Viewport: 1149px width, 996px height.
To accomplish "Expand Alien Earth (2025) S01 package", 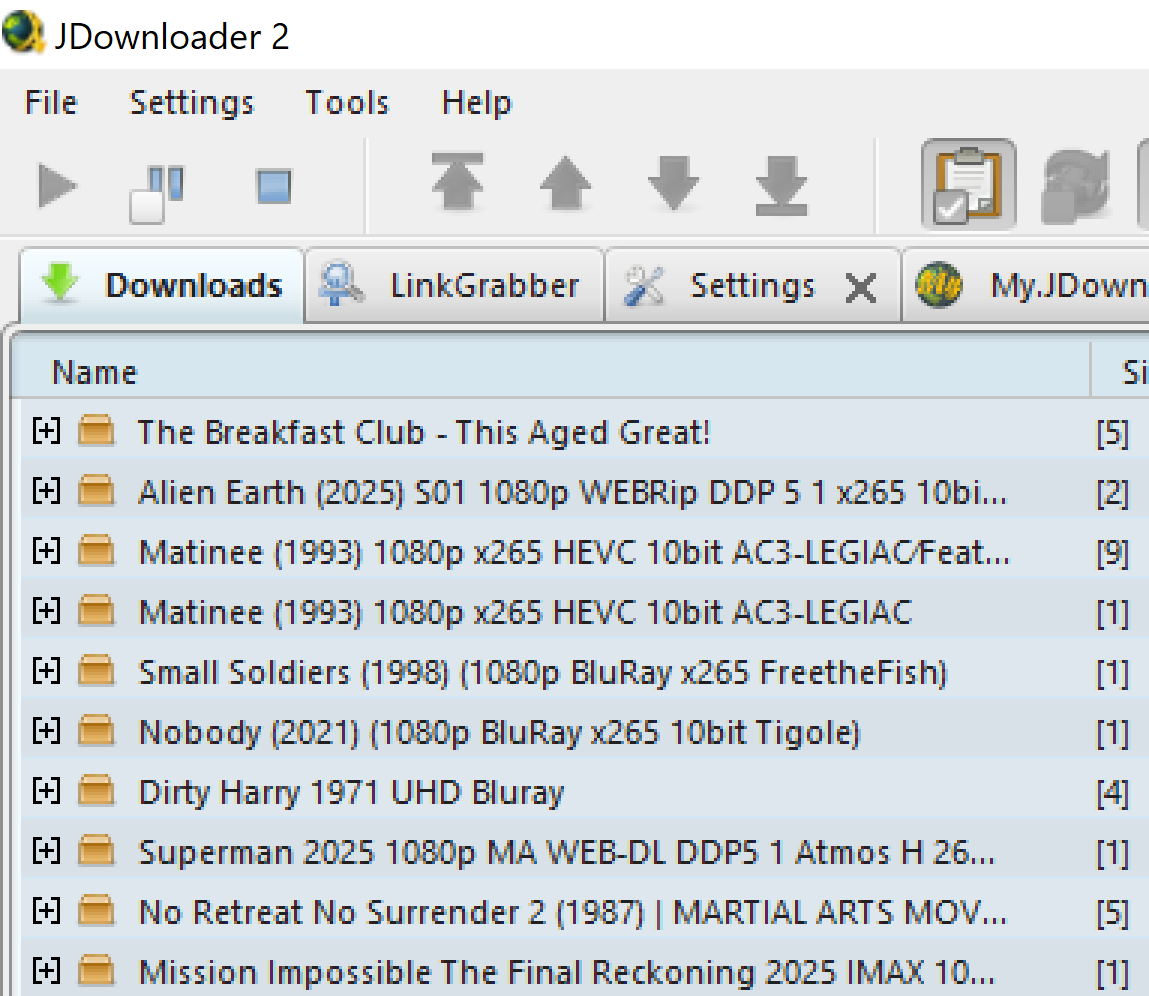I will [x=46, y=491].
